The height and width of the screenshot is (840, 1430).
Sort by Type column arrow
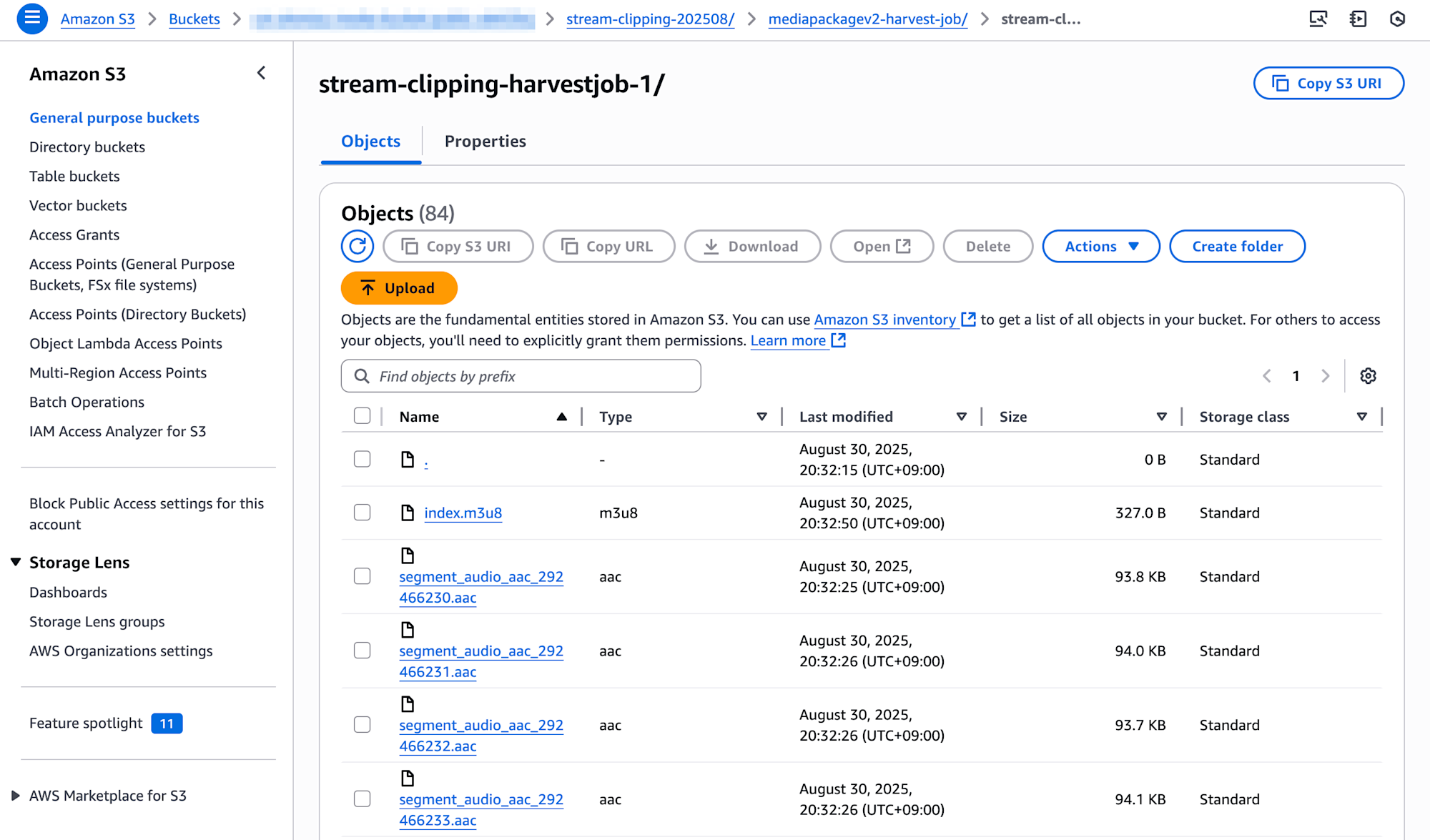(762, 417)
